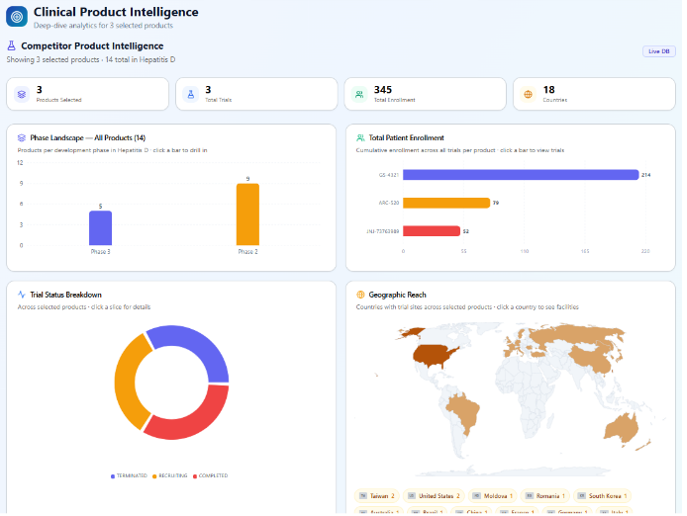Image resolution: width=687 pixels, height=516 pixels.
Task: Click the Live DB badge
Action: pyautogui.click(x=659, y=51)
